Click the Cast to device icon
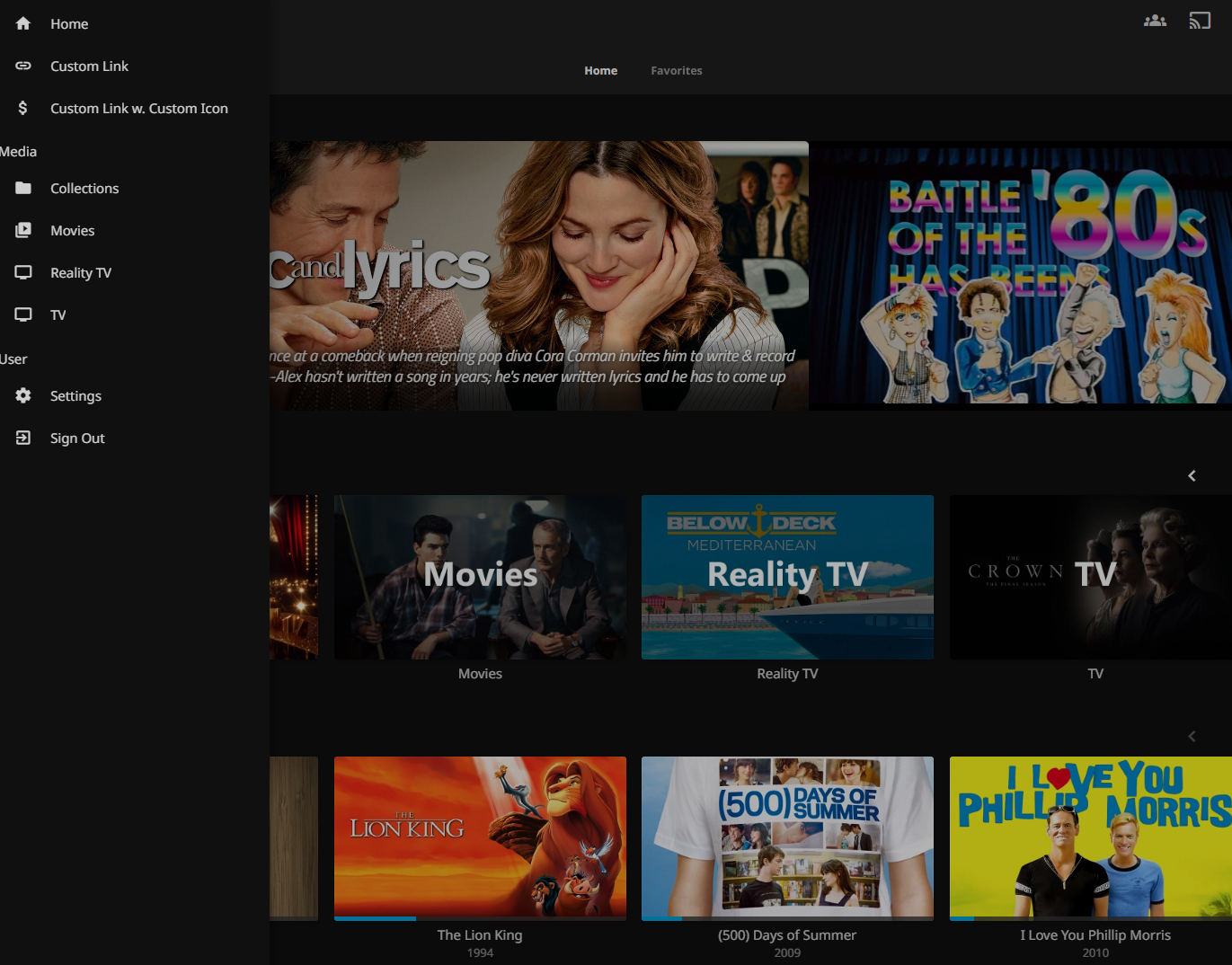The height and width of the screenshot is (965, 1232). pos(1200,21)
